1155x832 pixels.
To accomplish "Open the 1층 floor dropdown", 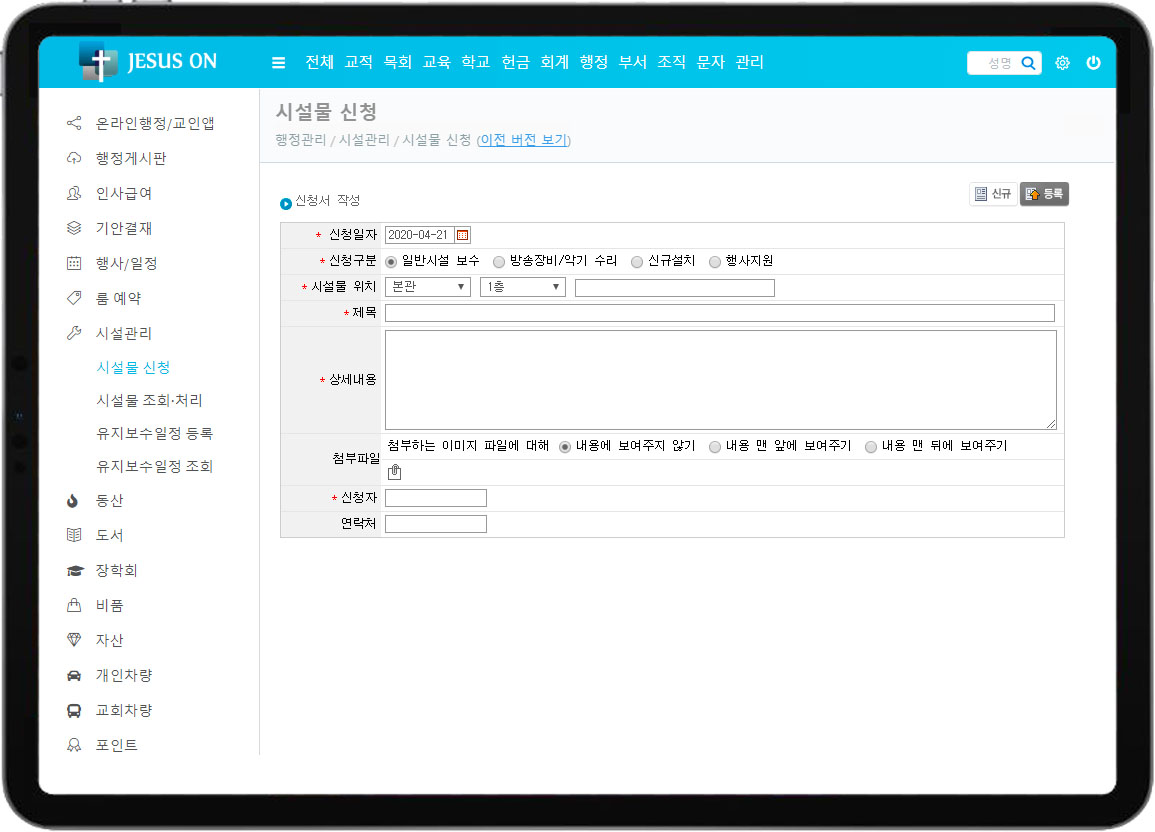I will [522, 288].
